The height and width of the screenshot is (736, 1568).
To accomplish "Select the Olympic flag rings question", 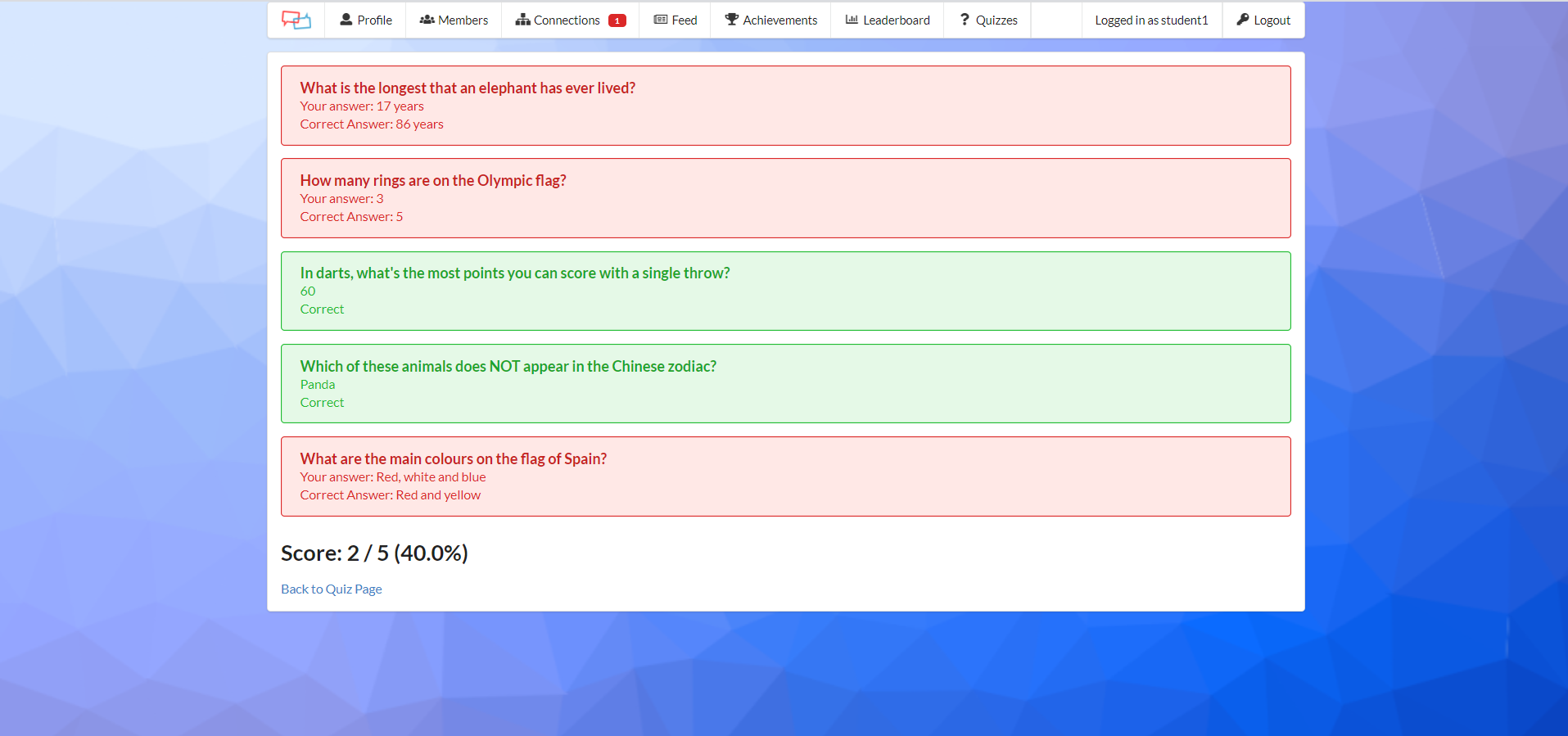I will tap(433, 180).
